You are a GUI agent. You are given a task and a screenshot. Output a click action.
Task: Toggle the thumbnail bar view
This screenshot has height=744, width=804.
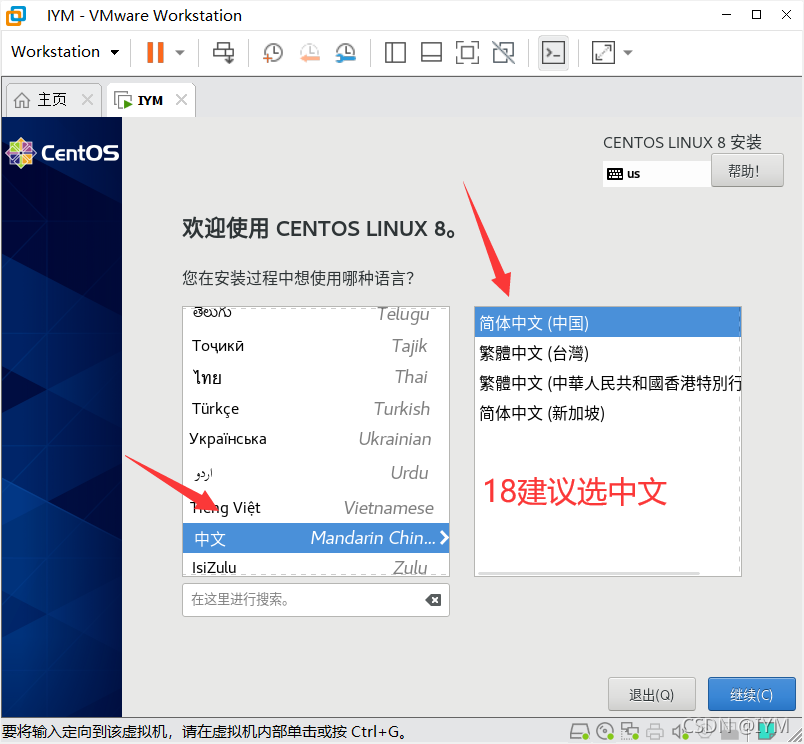point(431,52)
